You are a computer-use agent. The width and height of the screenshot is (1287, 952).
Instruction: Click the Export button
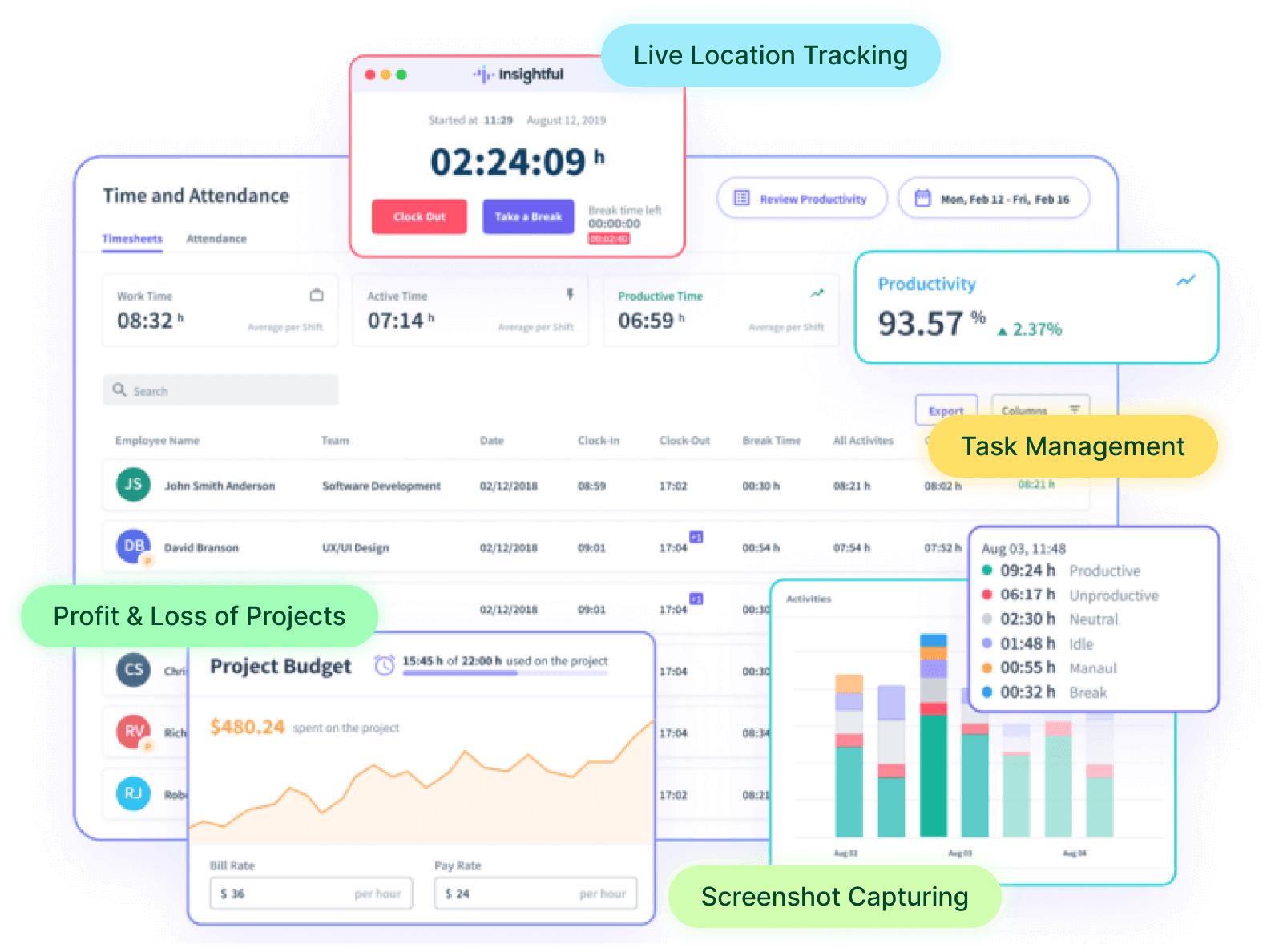point(946,410)
